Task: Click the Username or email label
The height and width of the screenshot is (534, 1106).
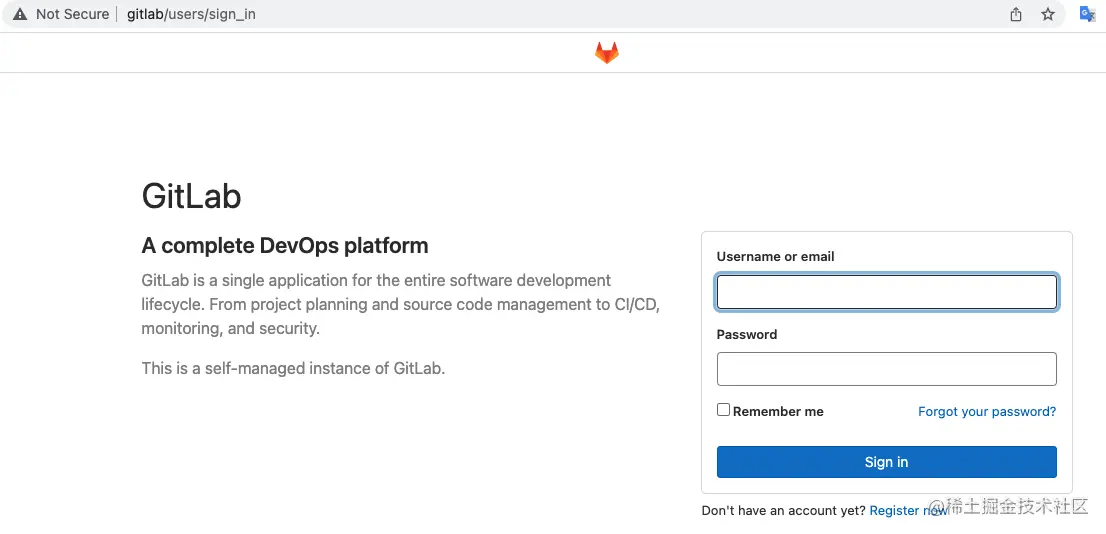Action: point(775,257)
